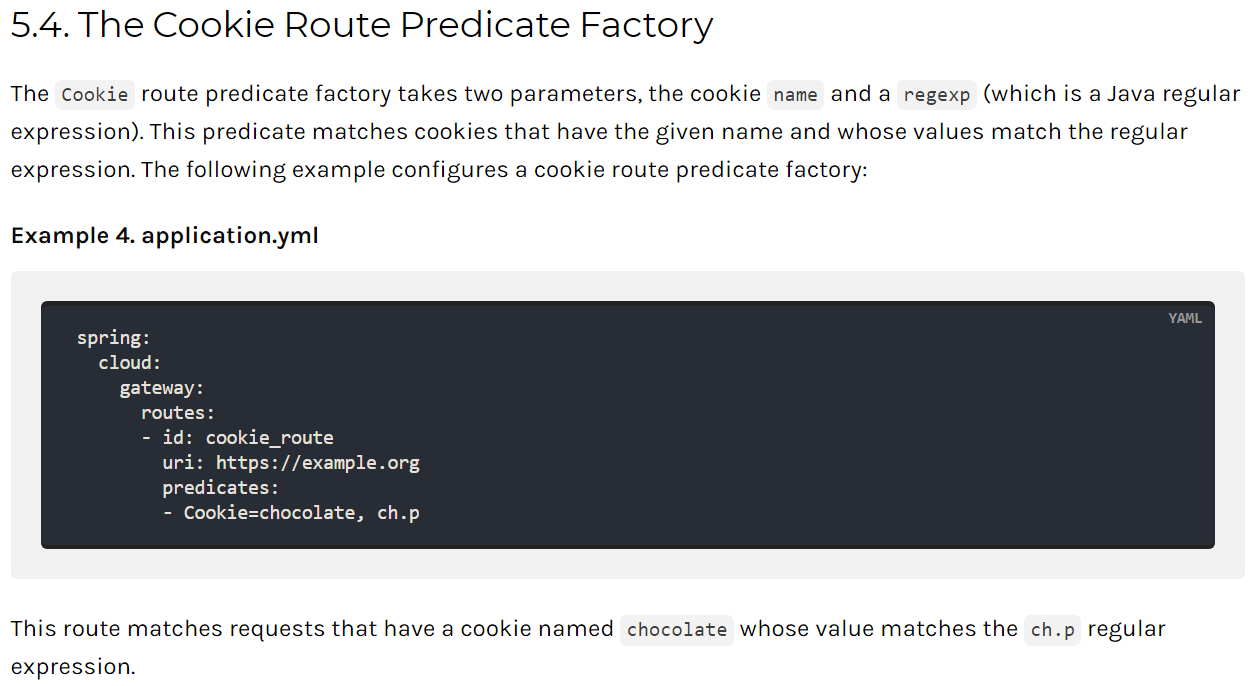Click the 'Example 4. application.yml' caption
The width and height of the screenshot is (1249, 686).
click(165, 236)
